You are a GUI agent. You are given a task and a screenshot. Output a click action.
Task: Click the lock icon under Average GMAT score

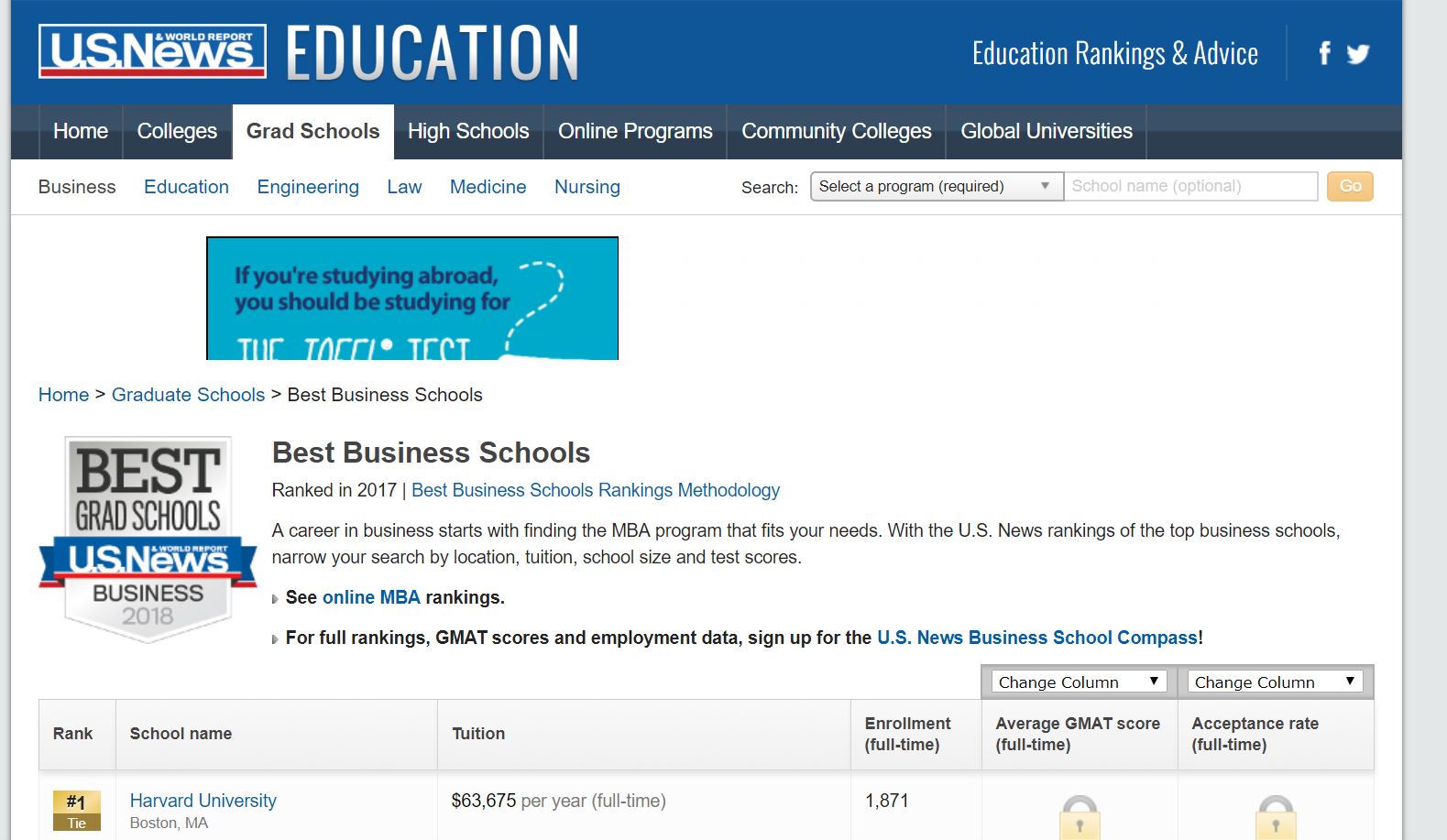(x=1080, y=816)
